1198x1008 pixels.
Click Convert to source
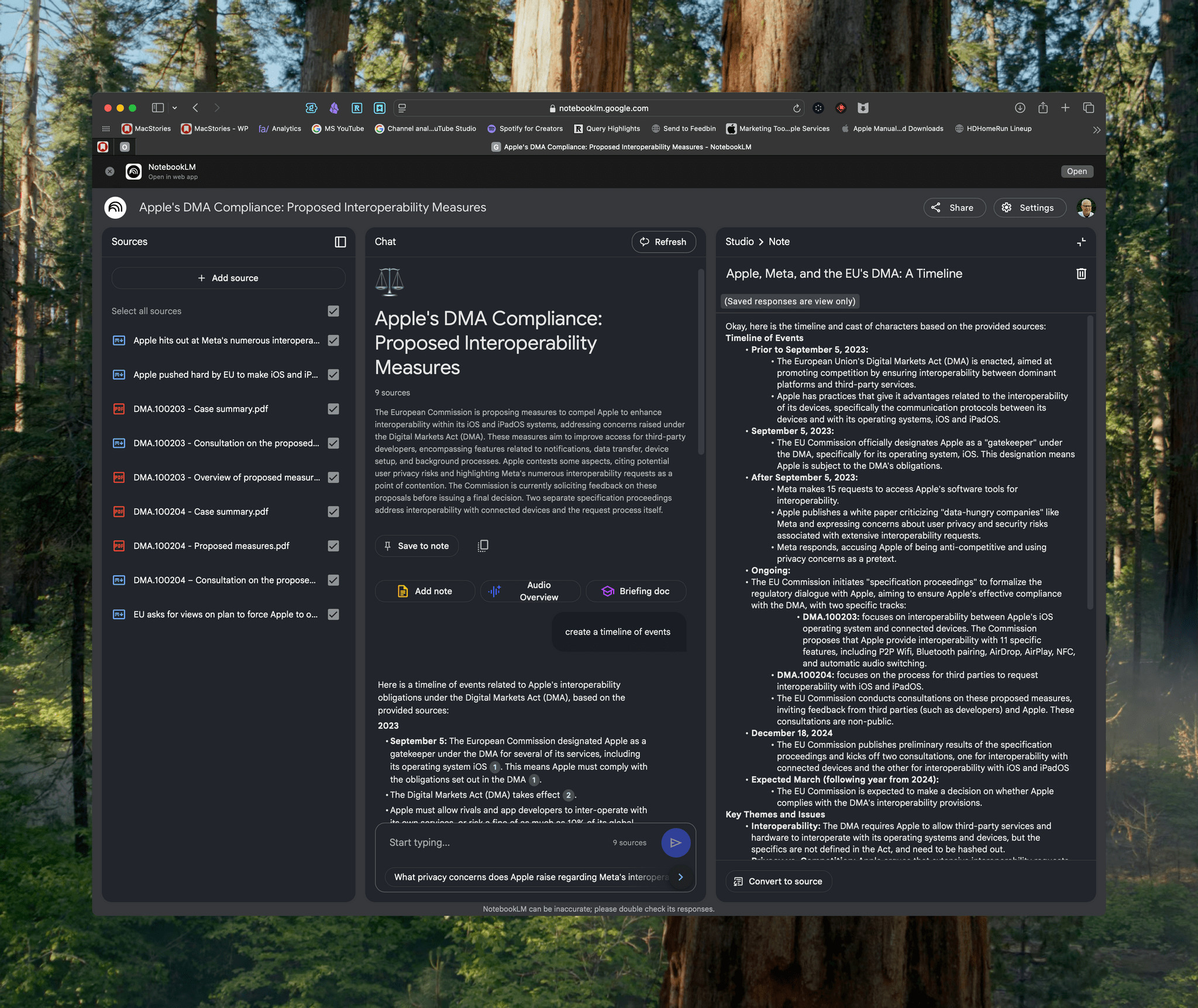click(779, 881)
